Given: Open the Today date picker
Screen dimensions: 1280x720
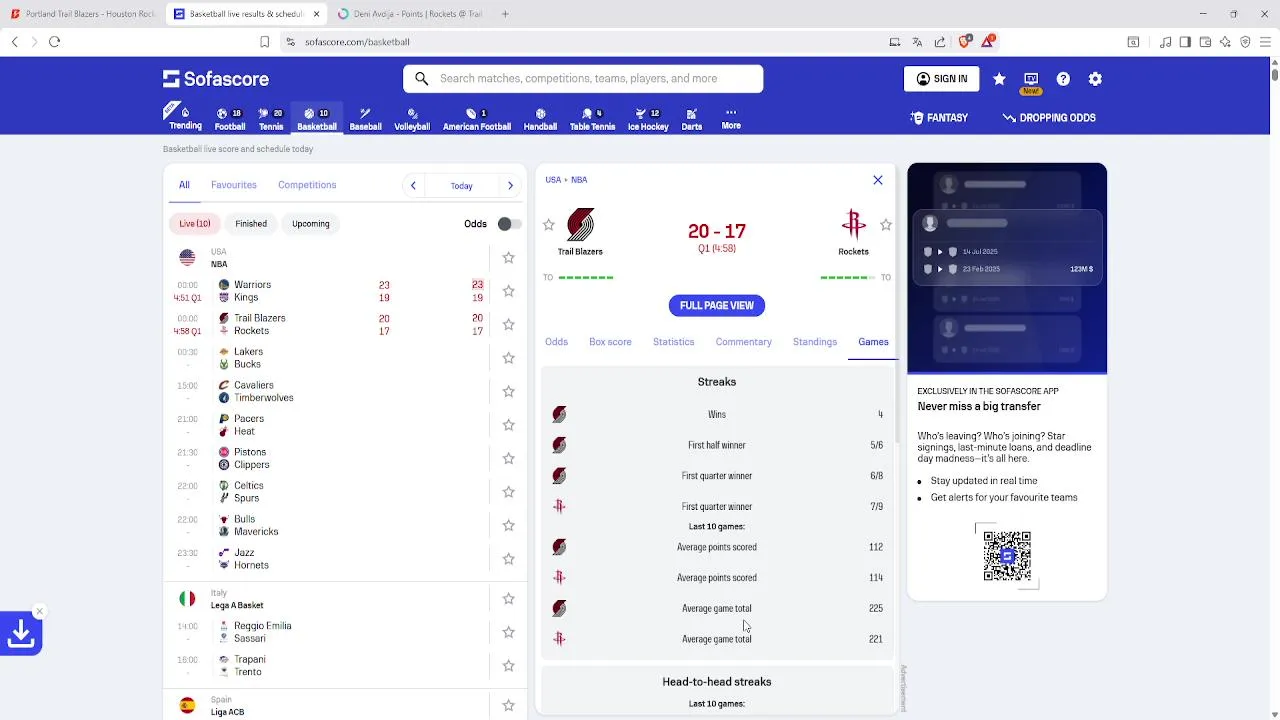Looking at the screenshot, I should [x=461, y=186].
